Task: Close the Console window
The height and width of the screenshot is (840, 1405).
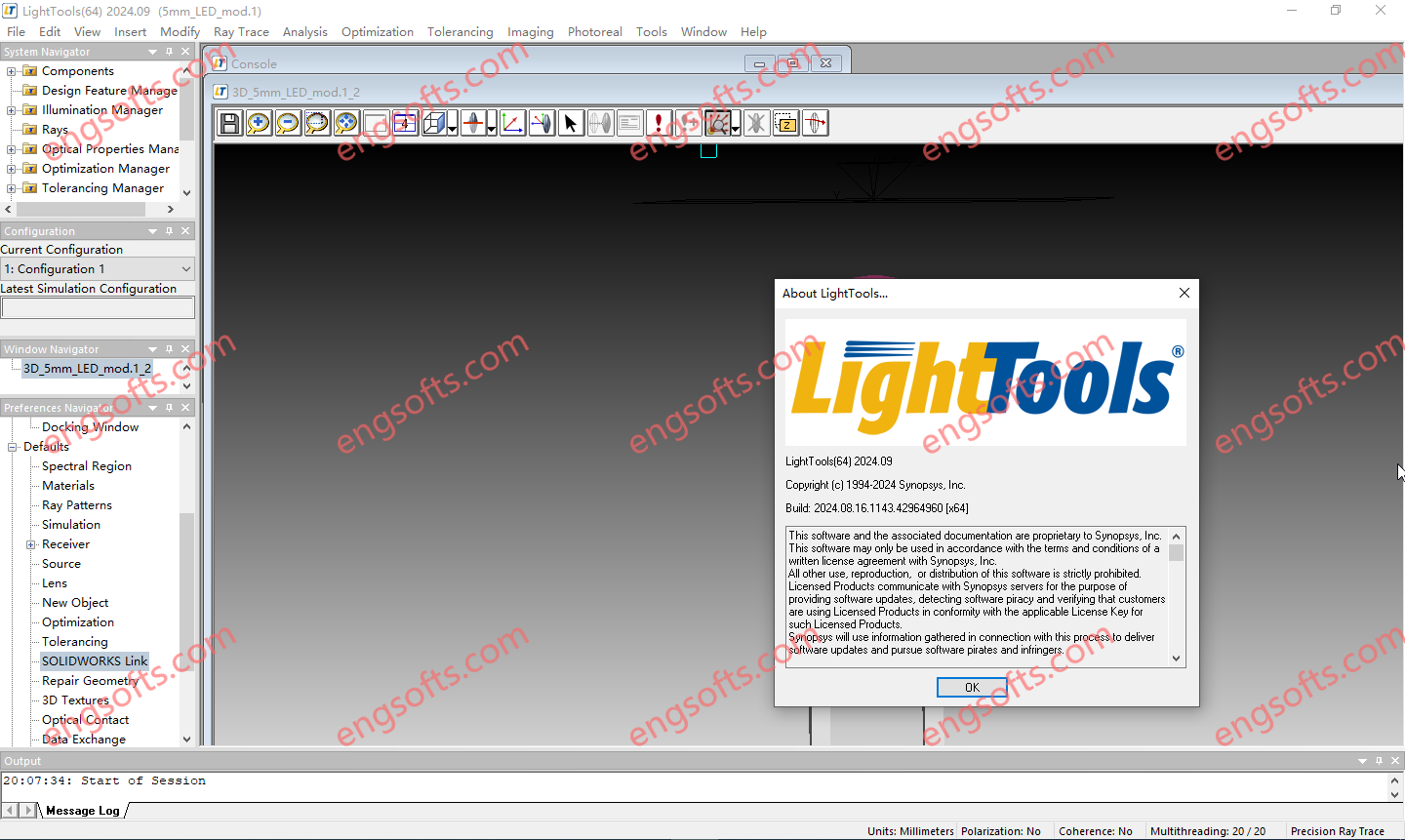Action: click(x=825, y=63)
